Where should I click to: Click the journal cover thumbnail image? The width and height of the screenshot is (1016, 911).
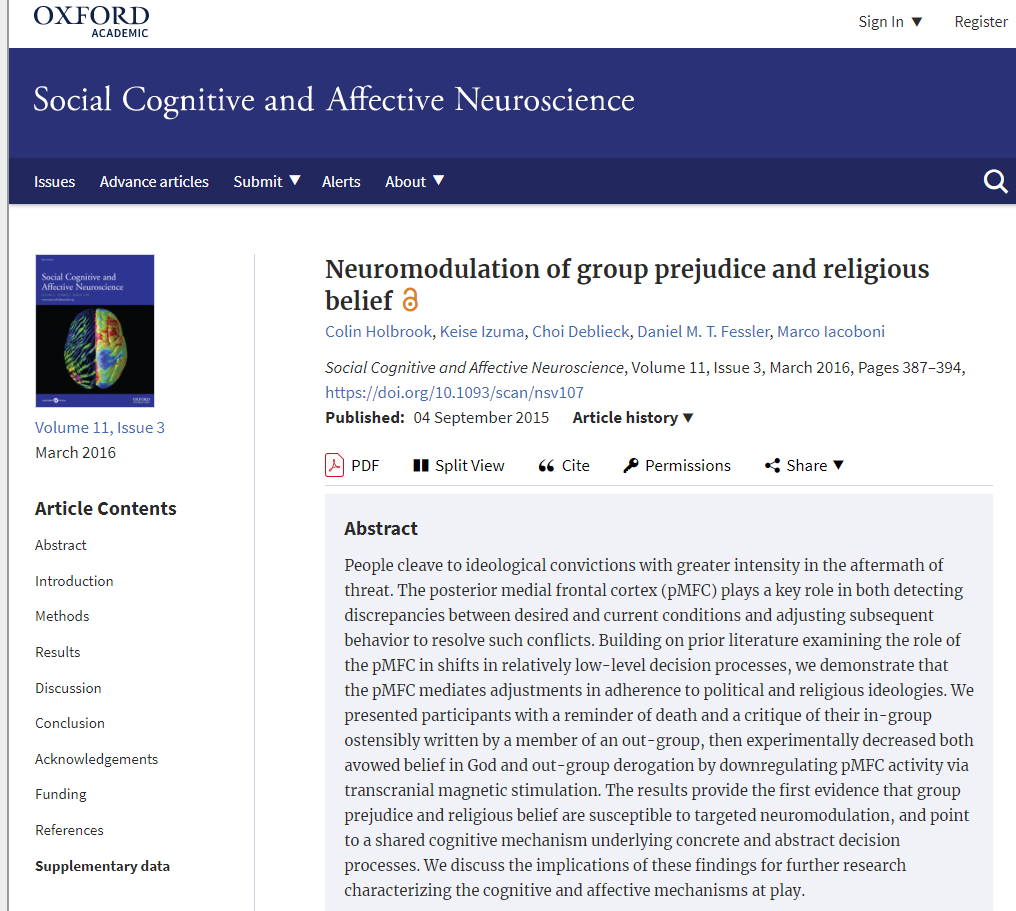coord(95,330)
